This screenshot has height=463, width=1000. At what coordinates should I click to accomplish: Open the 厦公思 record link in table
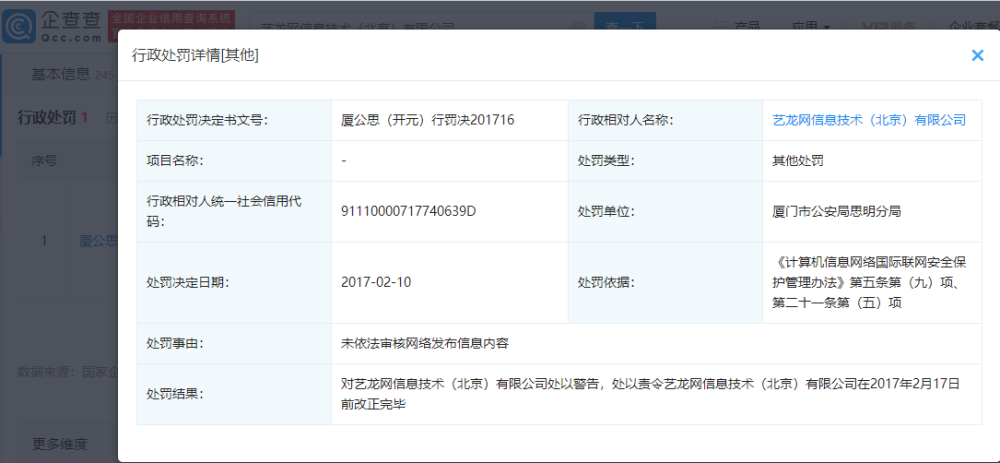point(98,240)
